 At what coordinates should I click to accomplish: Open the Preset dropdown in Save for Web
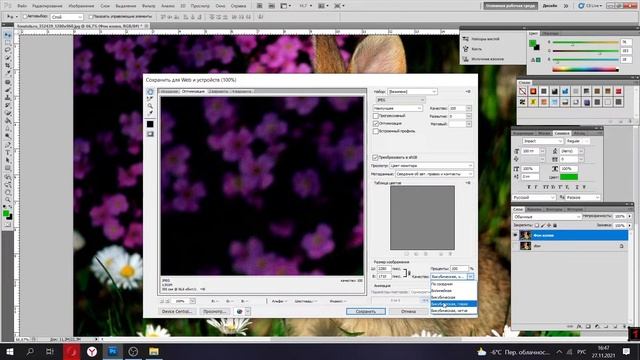(412, 91)
